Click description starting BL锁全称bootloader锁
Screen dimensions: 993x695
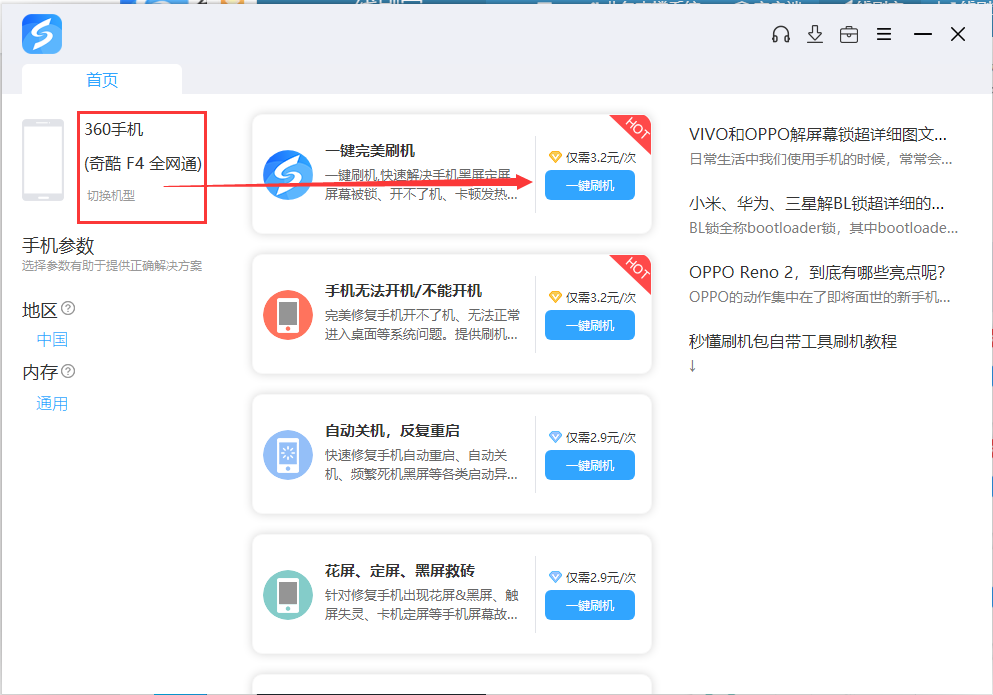pyautogui.click(x=823, y=228)
